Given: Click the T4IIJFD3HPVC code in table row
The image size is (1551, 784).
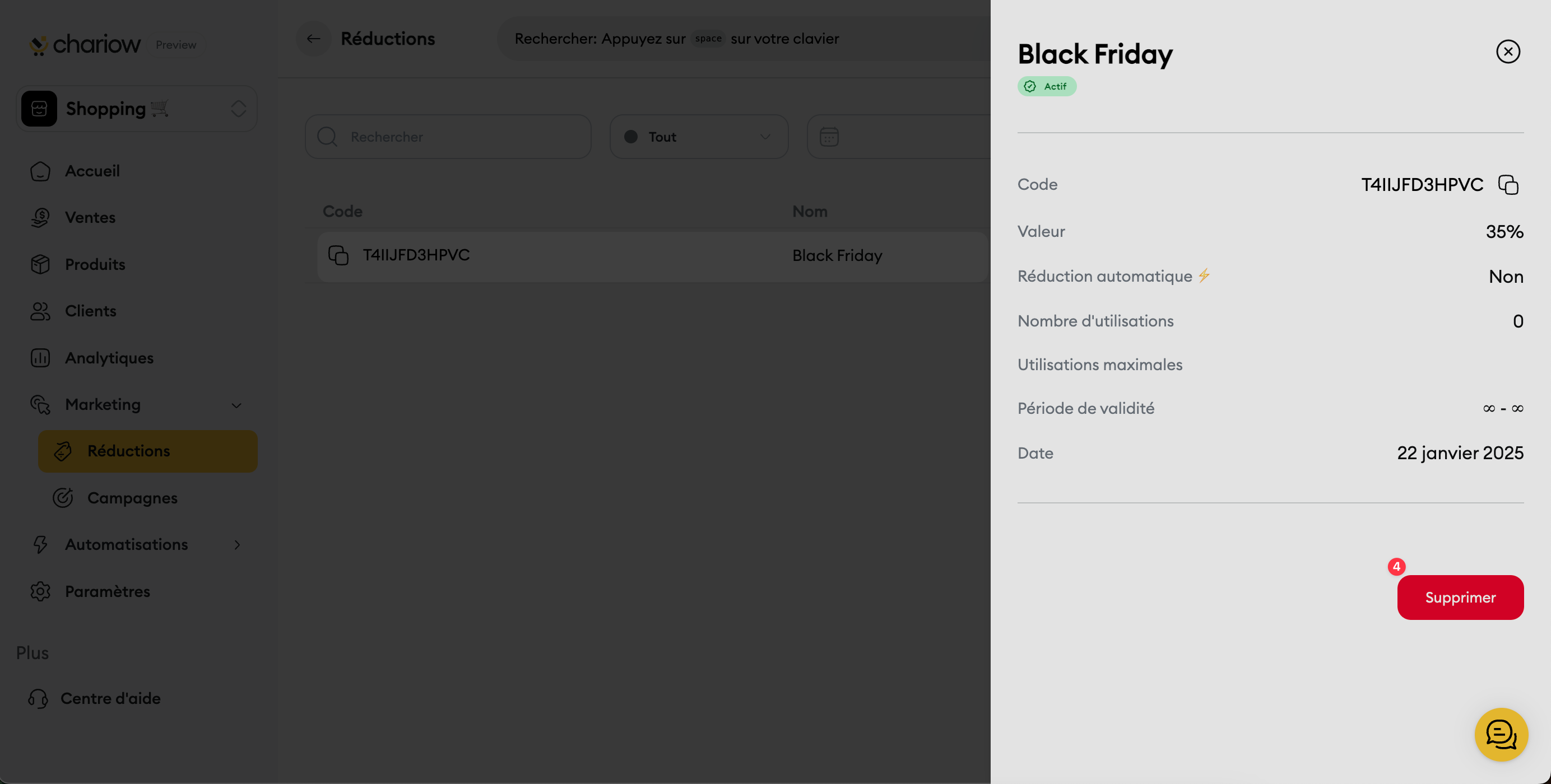Looking at the screenshot, I should point(416,255).
